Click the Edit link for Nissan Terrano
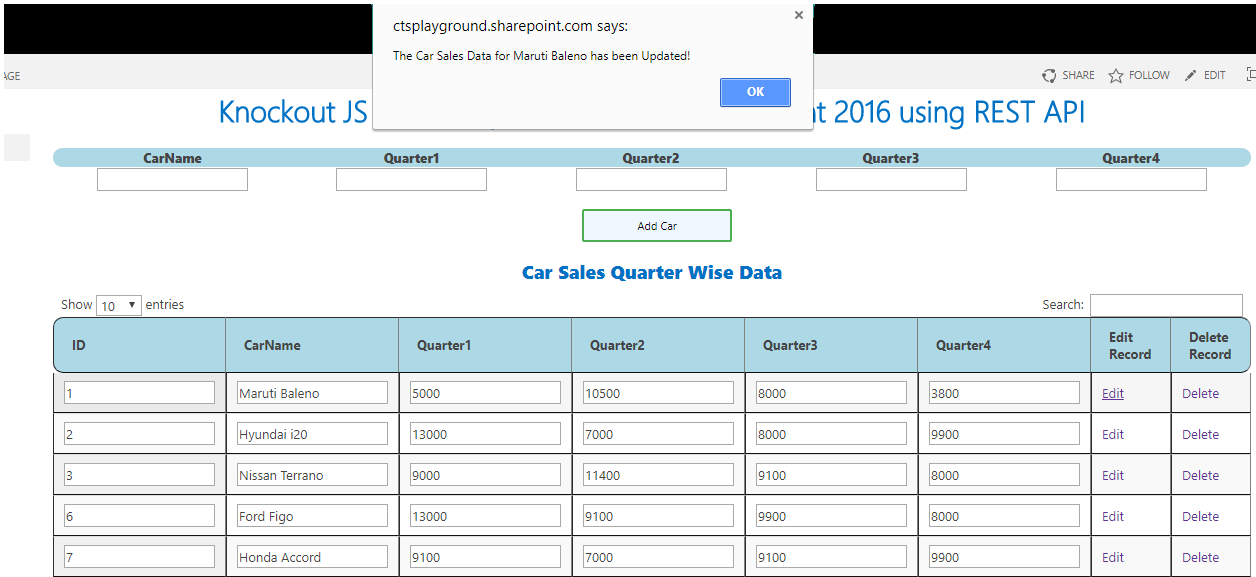This screenshot has width=1256, height=577. (1113, 475)
